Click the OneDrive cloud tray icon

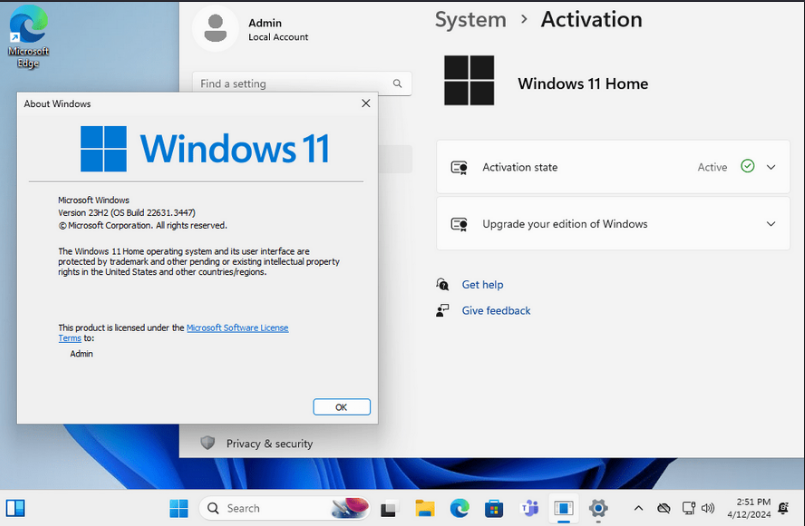(663, 509)
